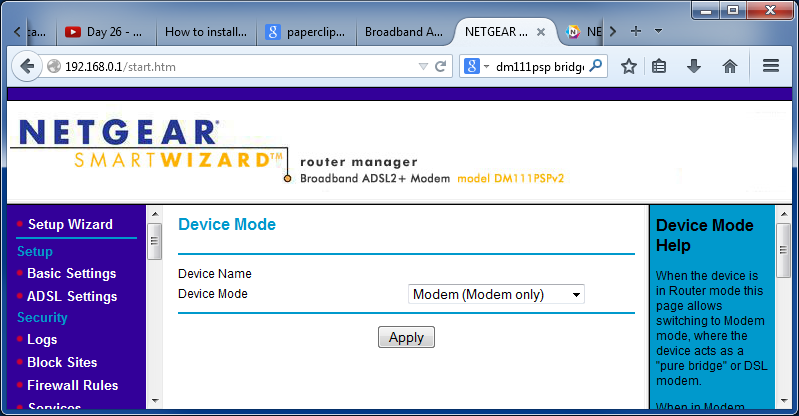Open the downloads arrow icon
The image size is (799, 416).
coord(694,66)
